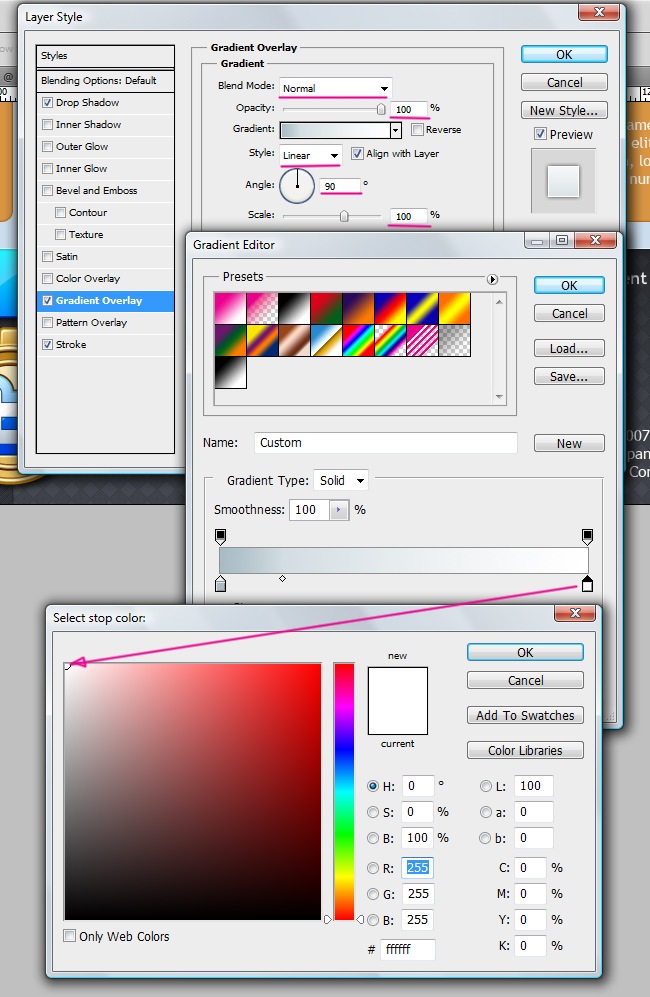650x997 pixels.
Task: Click the angle dial control
Action: click(x=297, y=185)
